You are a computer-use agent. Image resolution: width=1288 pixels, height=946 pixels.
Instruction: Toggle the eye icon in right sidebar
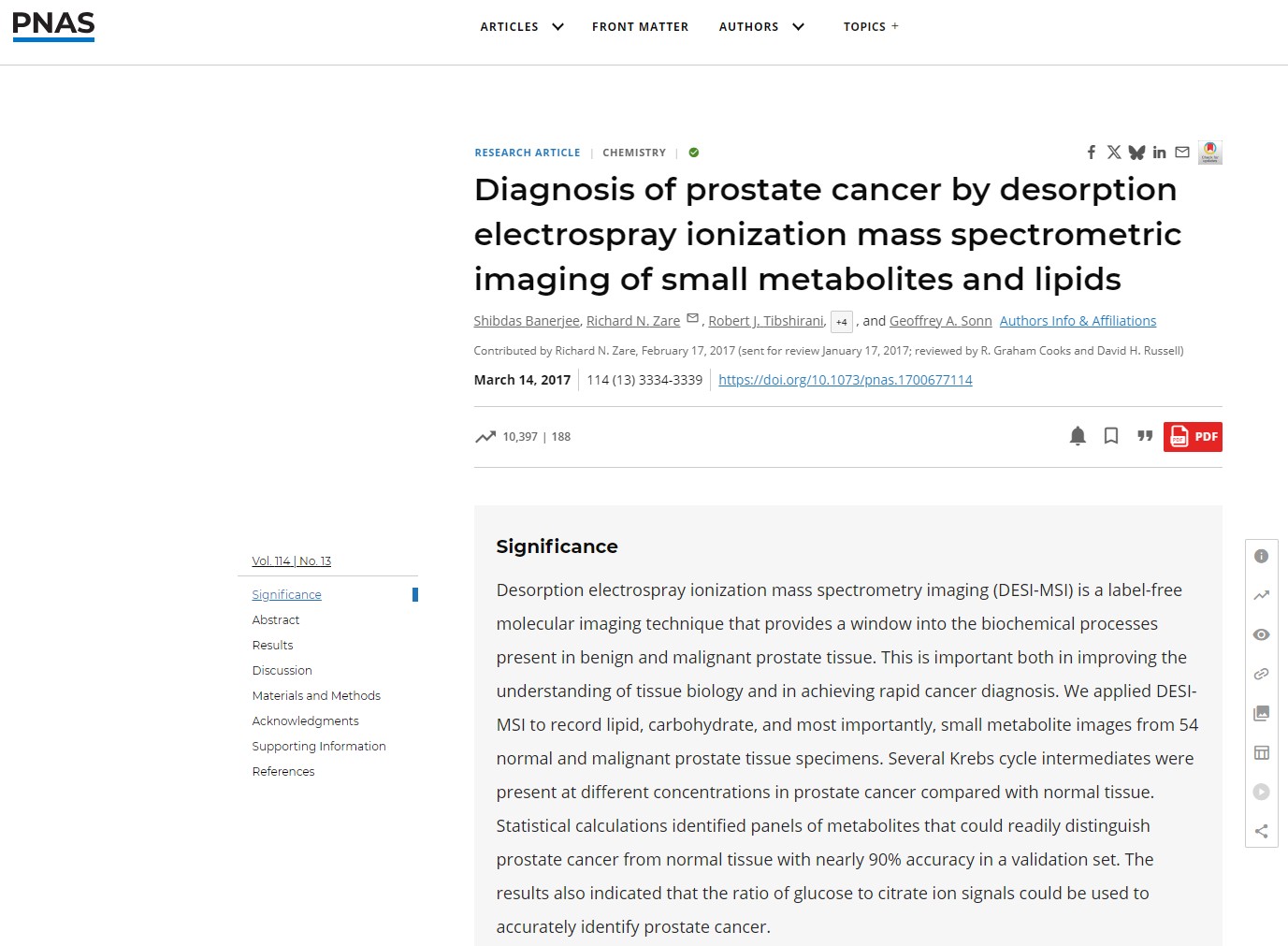point(1261,634)
